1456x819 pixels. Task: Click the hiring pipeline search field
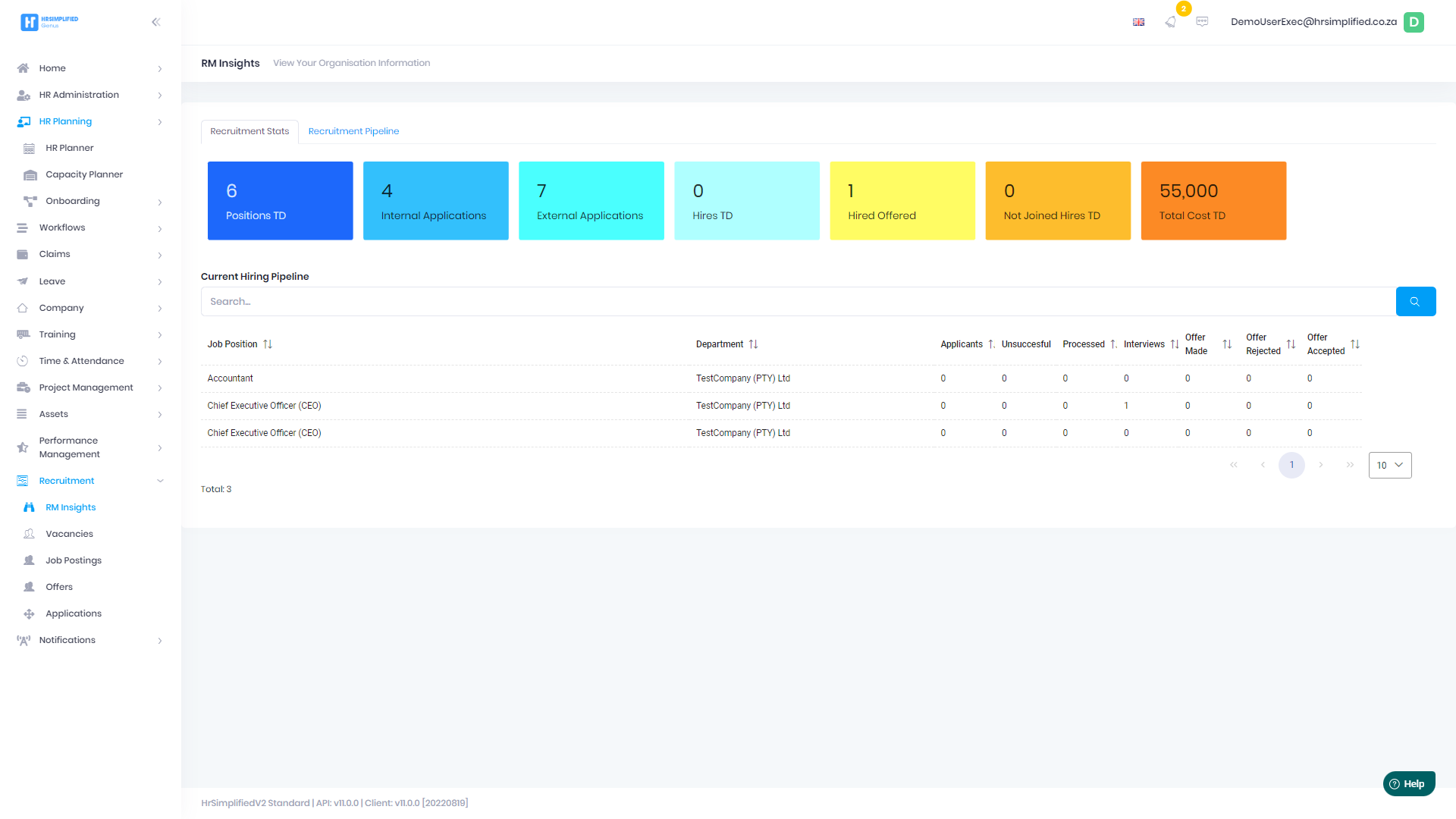(796, 301)
